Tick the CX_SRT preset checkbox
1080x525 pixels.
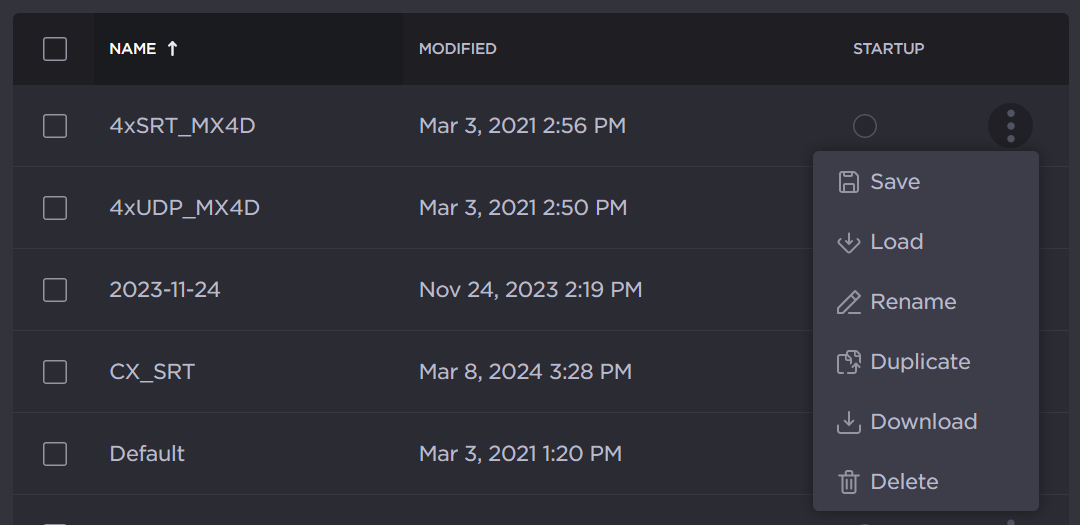point(55,372)
